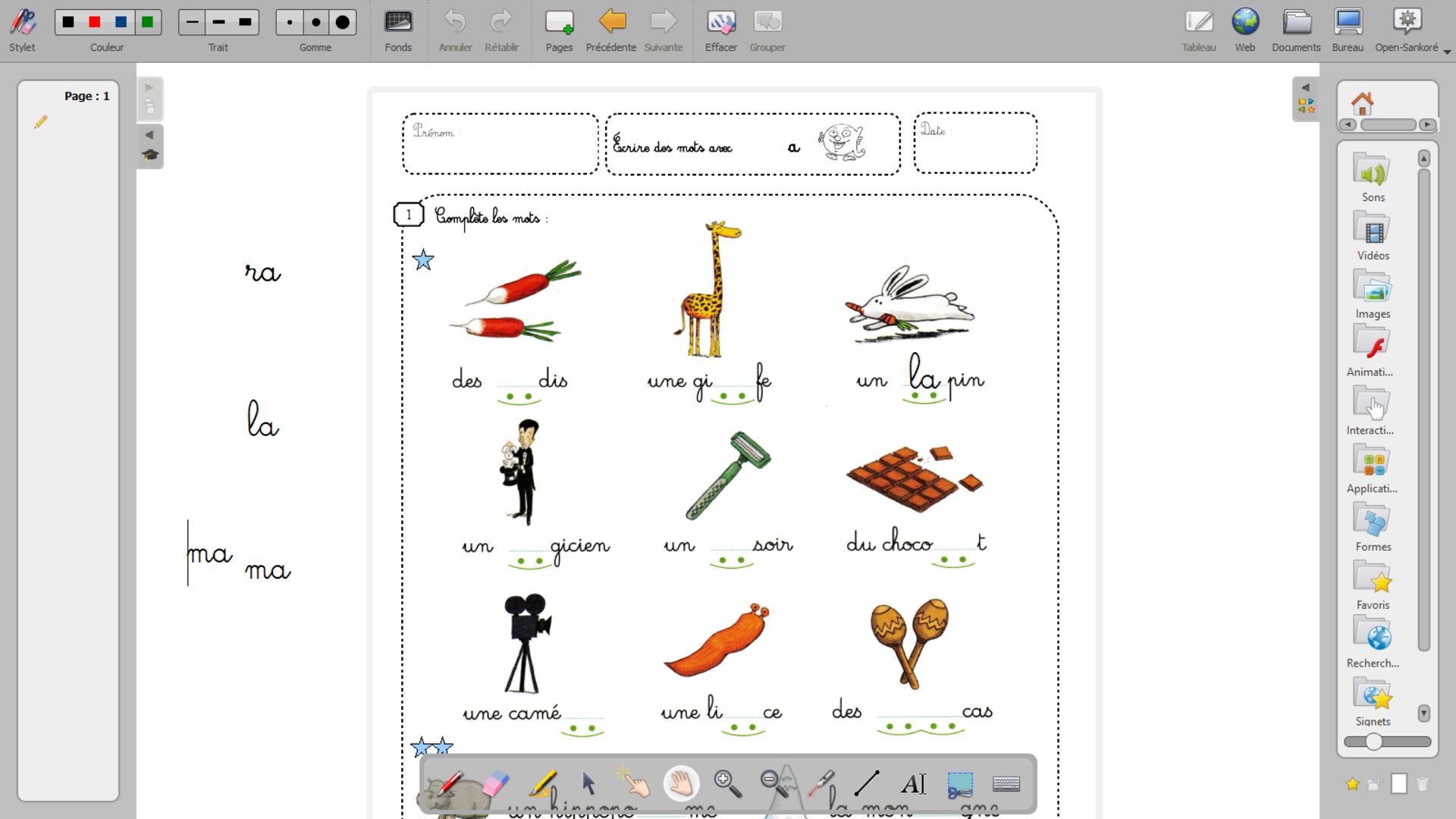Collapse the right library panel arrow

[x=1305, y=88]
